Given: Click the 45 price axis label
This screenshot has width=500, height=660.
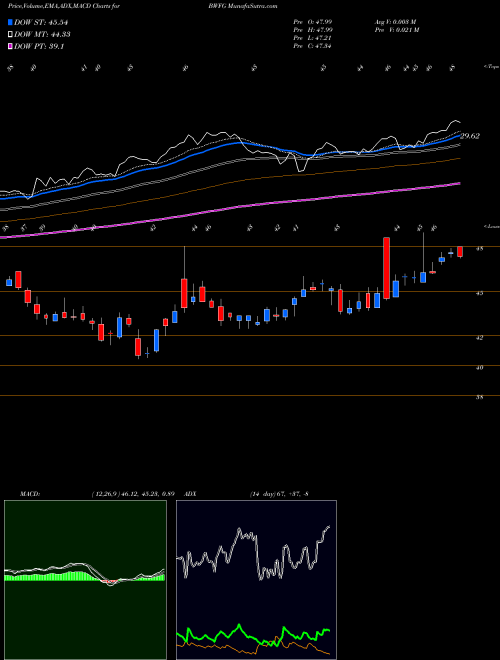Looking at the screenshot, I should coord(479,293).
